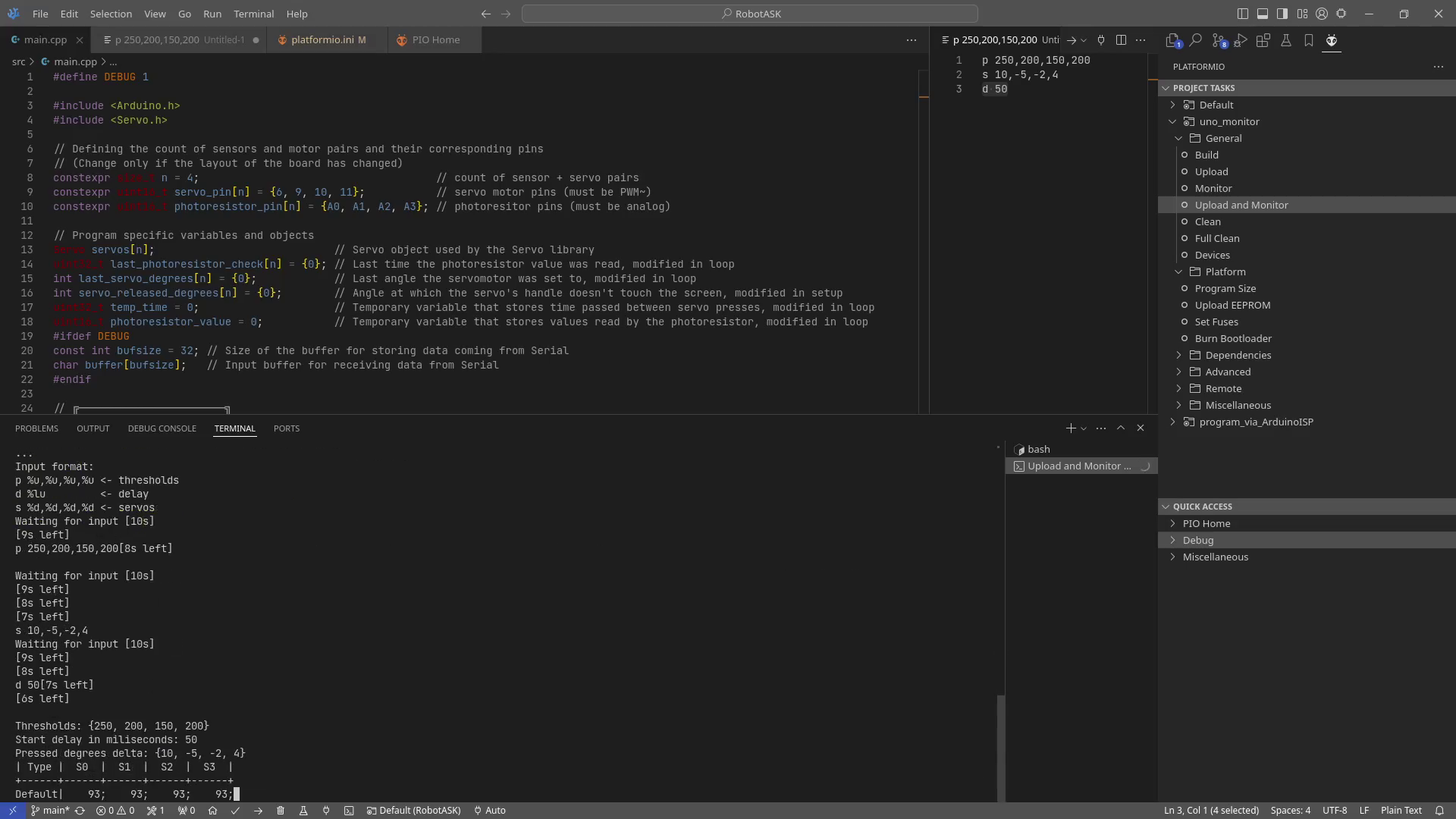Screen dimensions: 1456x819
Task: Click the send arrow icon in right editor toolbar
Action: 1071,39
